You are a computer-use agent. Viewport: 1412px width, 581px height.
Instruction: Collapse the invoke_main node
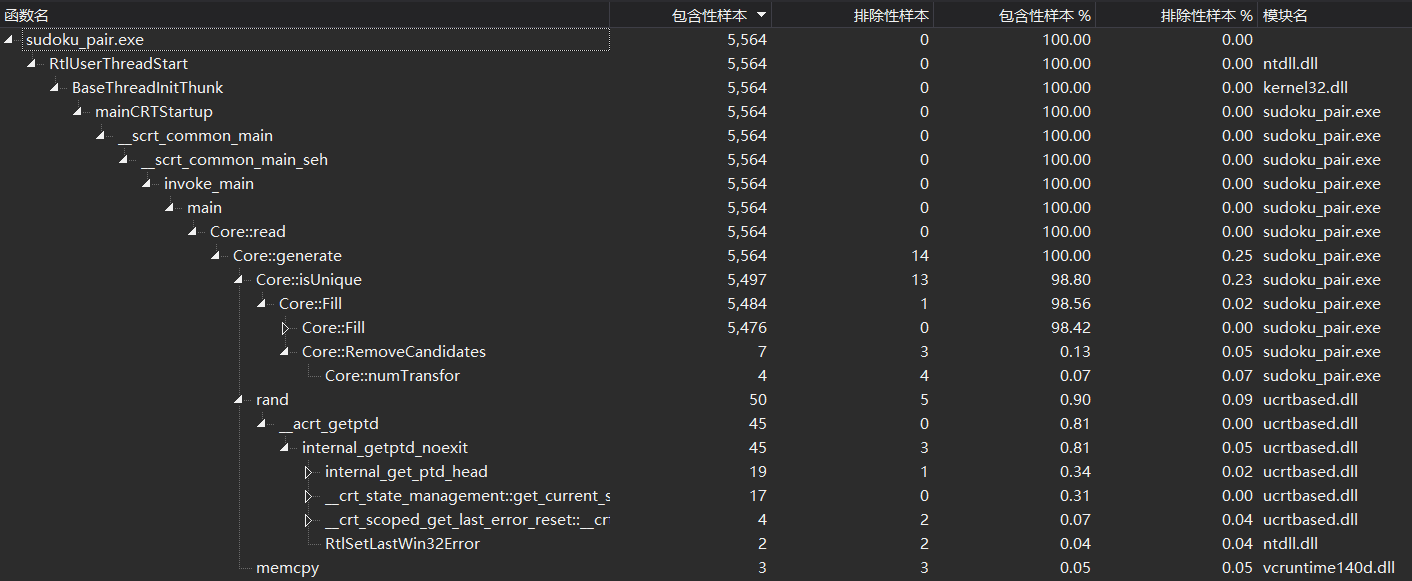(147, 184)
